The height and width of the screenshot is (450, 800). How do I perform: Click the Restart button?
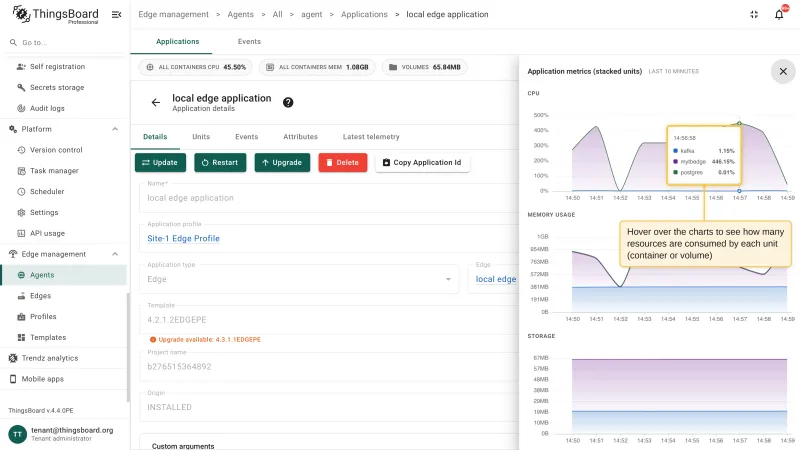click(x=220, y=163)
